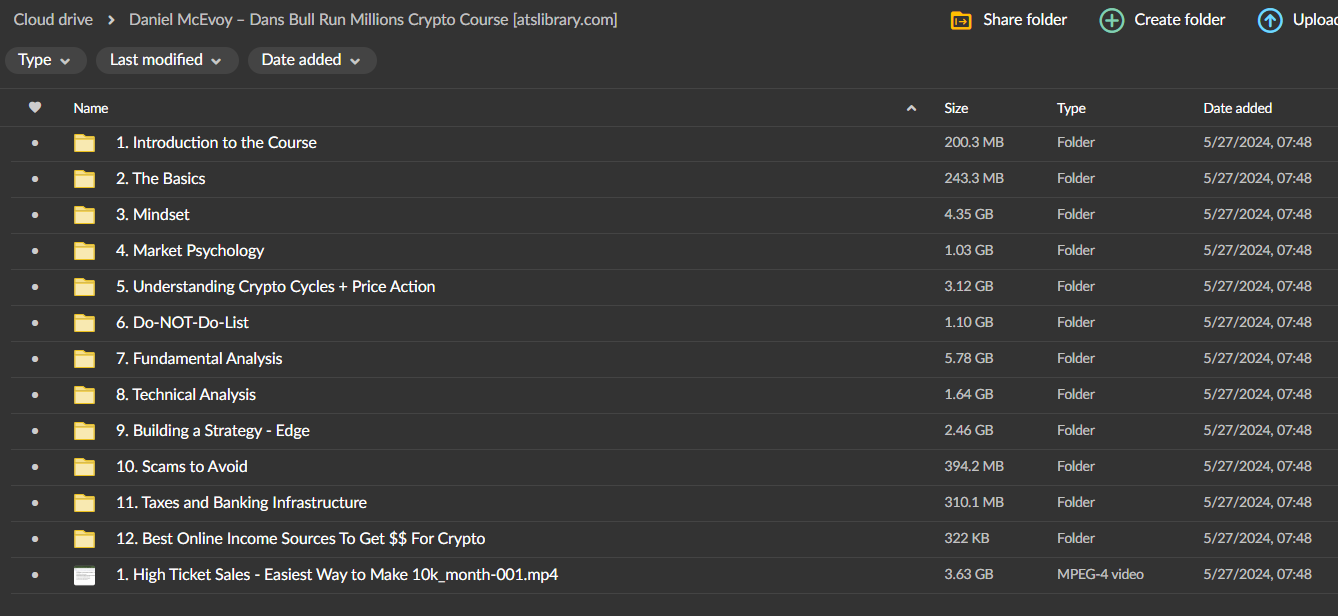Toggle favourite dot for Taxes and Banking Infrastructure
This screenshot has width=1338, height=616.
pos(35,503)
